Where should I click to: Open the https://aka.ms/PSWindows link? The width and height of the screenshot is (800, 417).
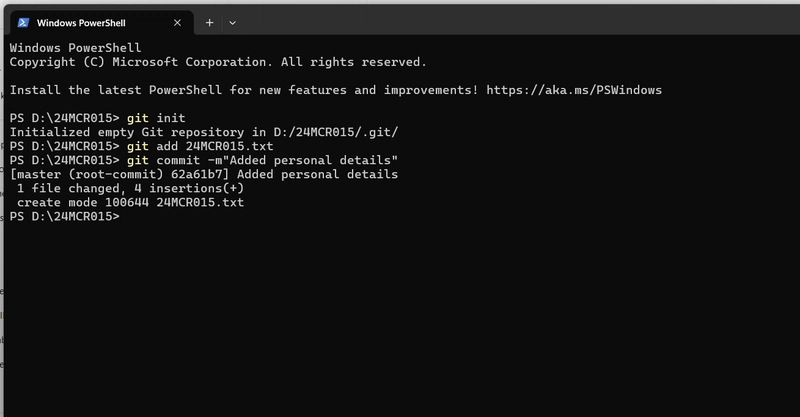(x=574, y=90)
